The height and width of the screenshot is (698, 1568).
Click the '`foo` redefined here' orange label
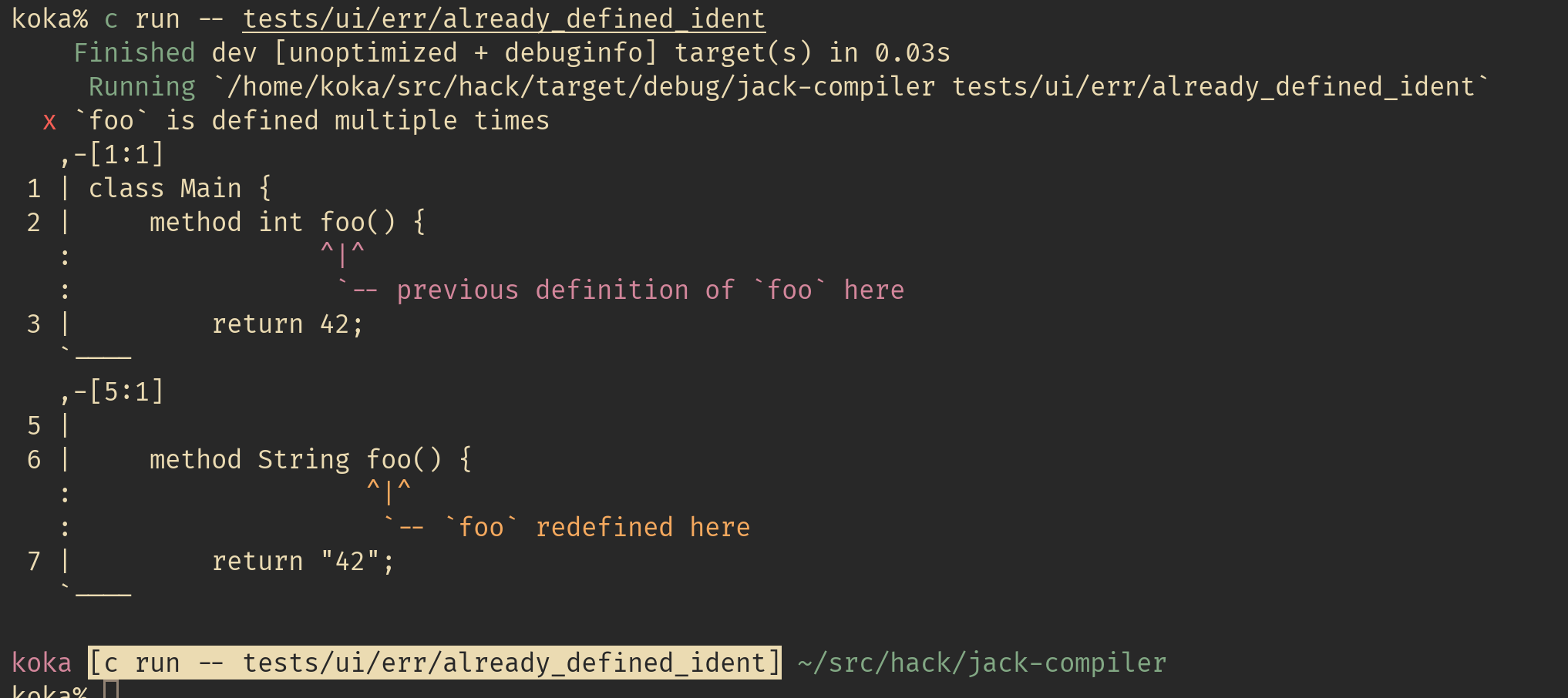pyautogui.click(x=597, y=527)
